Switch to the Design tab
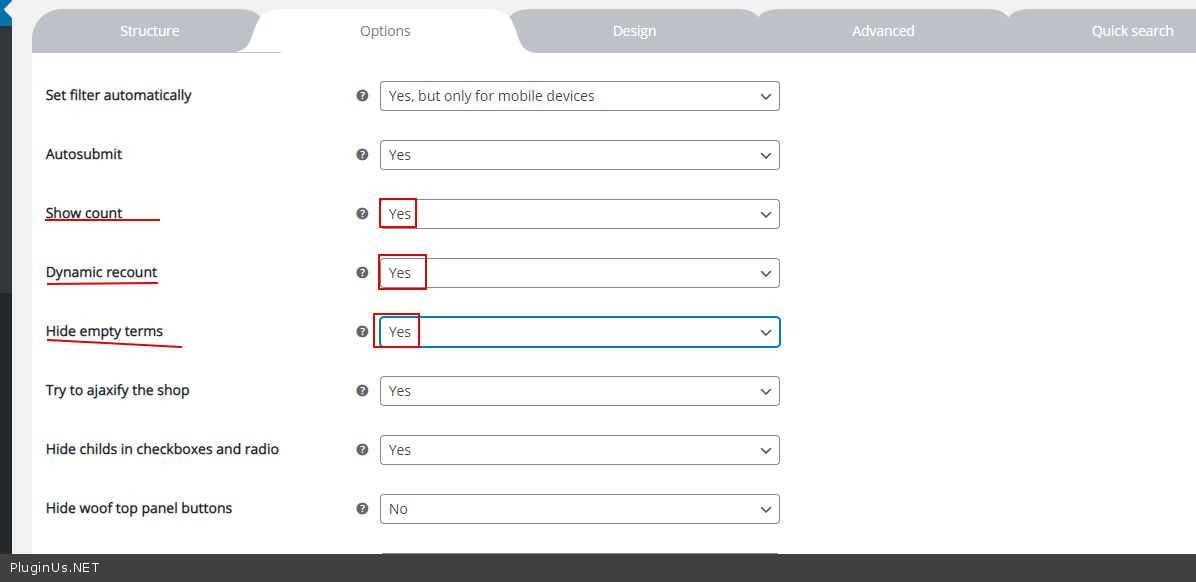 [634, 31]
